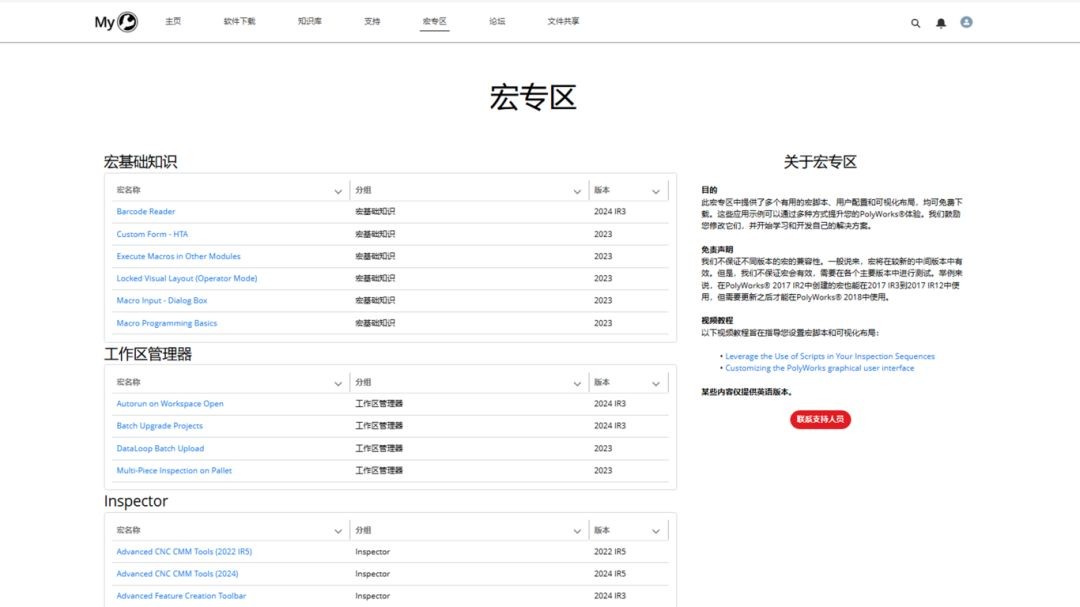
Task: Click 2024 IR5 version of Advanced CNC CMM Tools (2024)
Action: tap(610, 574)
